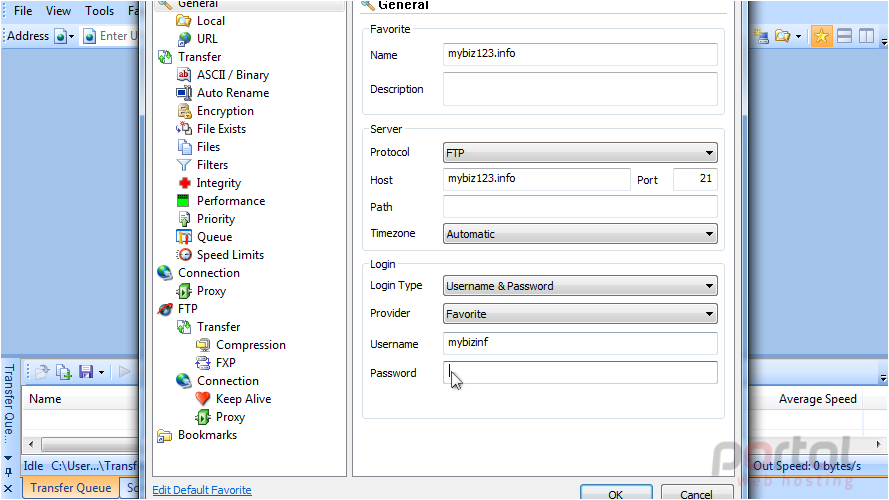Viewport: 889px width, 500px height.
Task: Click the save disk icon in Transfer Queue
Action: click(86, 372)
